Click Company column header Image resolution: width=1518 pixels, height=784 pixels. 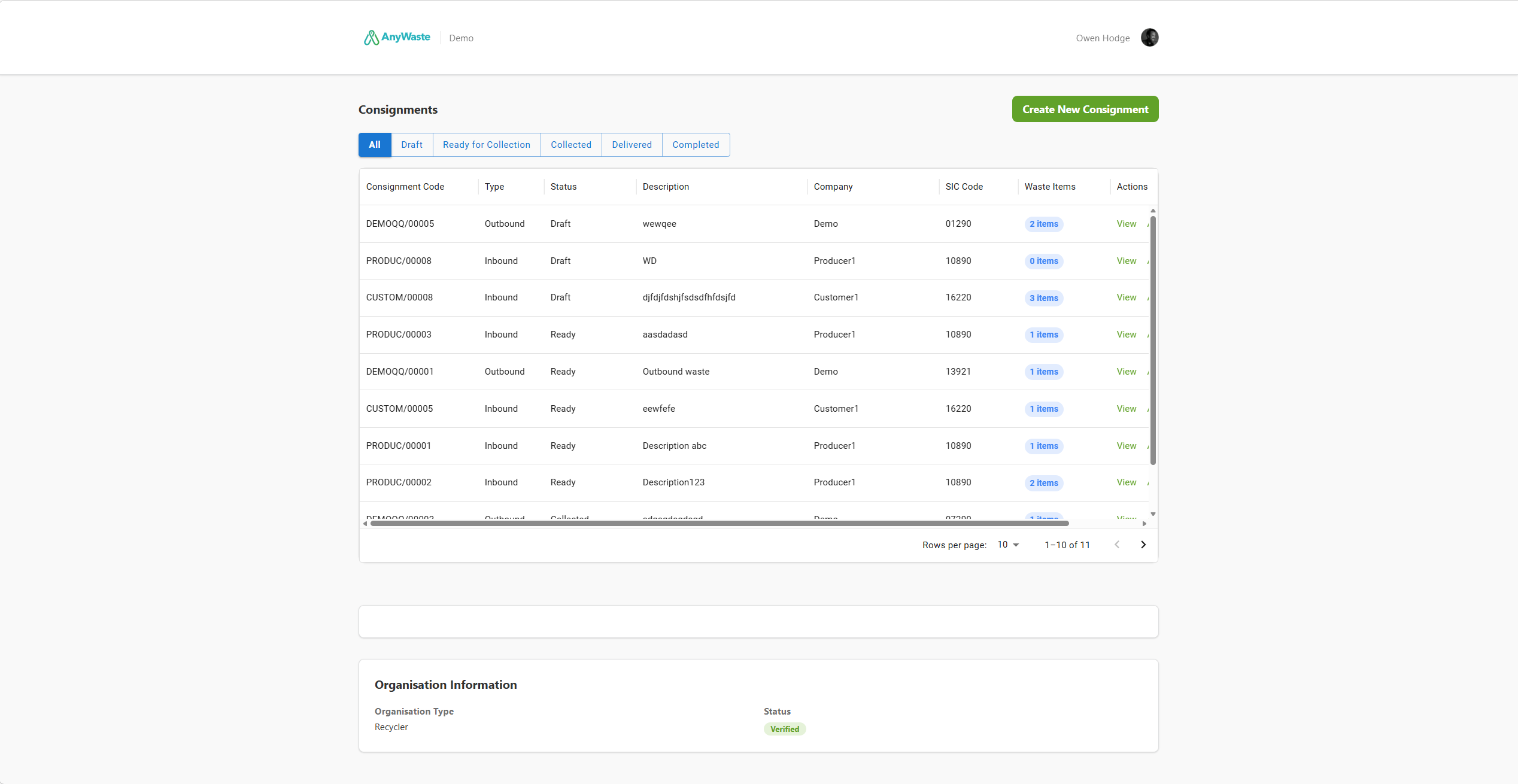pyautogui.click(x=833, y=187)
